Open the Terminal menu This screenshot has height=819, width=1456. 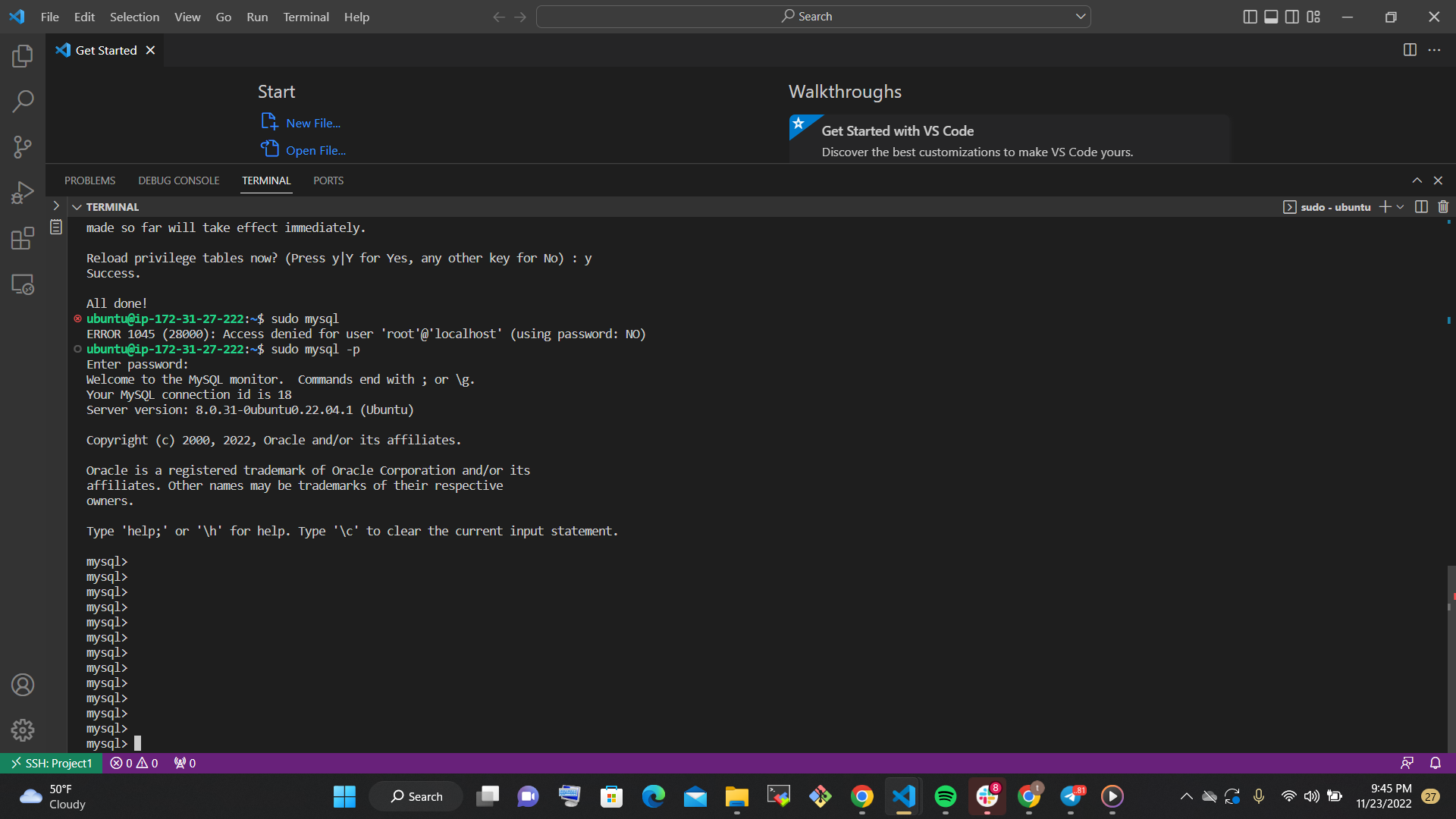[x=306, y=17]
